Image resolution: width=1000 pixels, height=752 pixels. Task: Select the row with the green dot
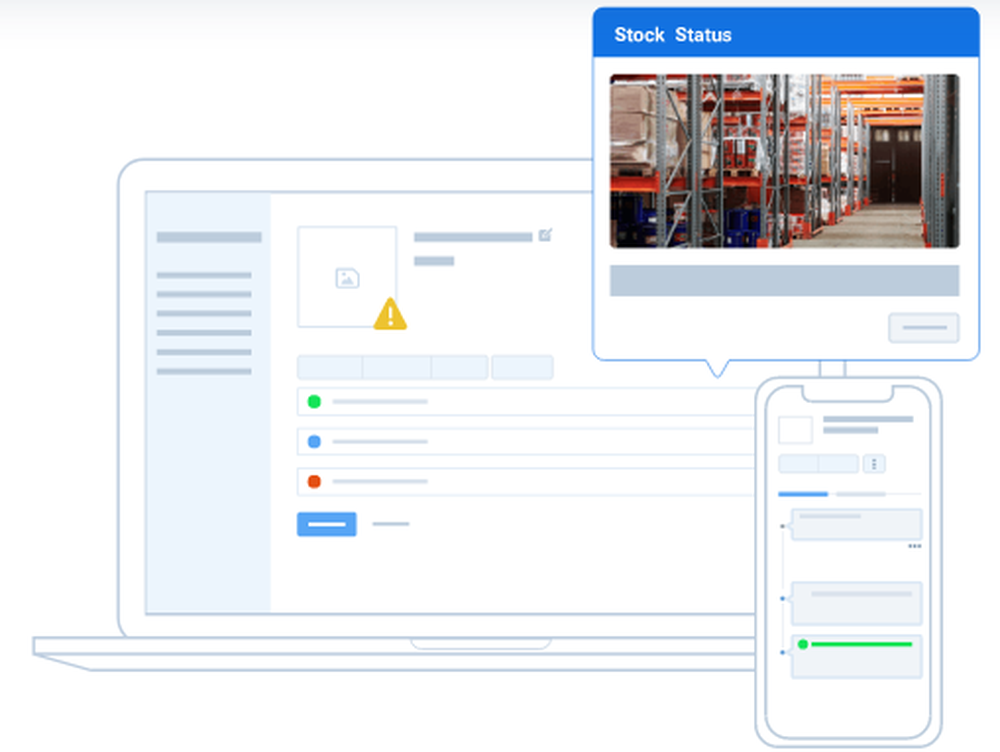pyautogui.click(x=526, y=402)
